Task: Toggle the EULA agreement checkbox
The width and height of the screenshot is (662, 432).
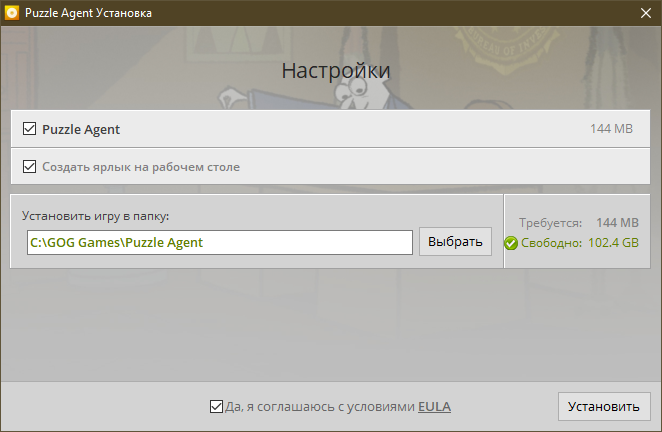Action: coord(216,407)
